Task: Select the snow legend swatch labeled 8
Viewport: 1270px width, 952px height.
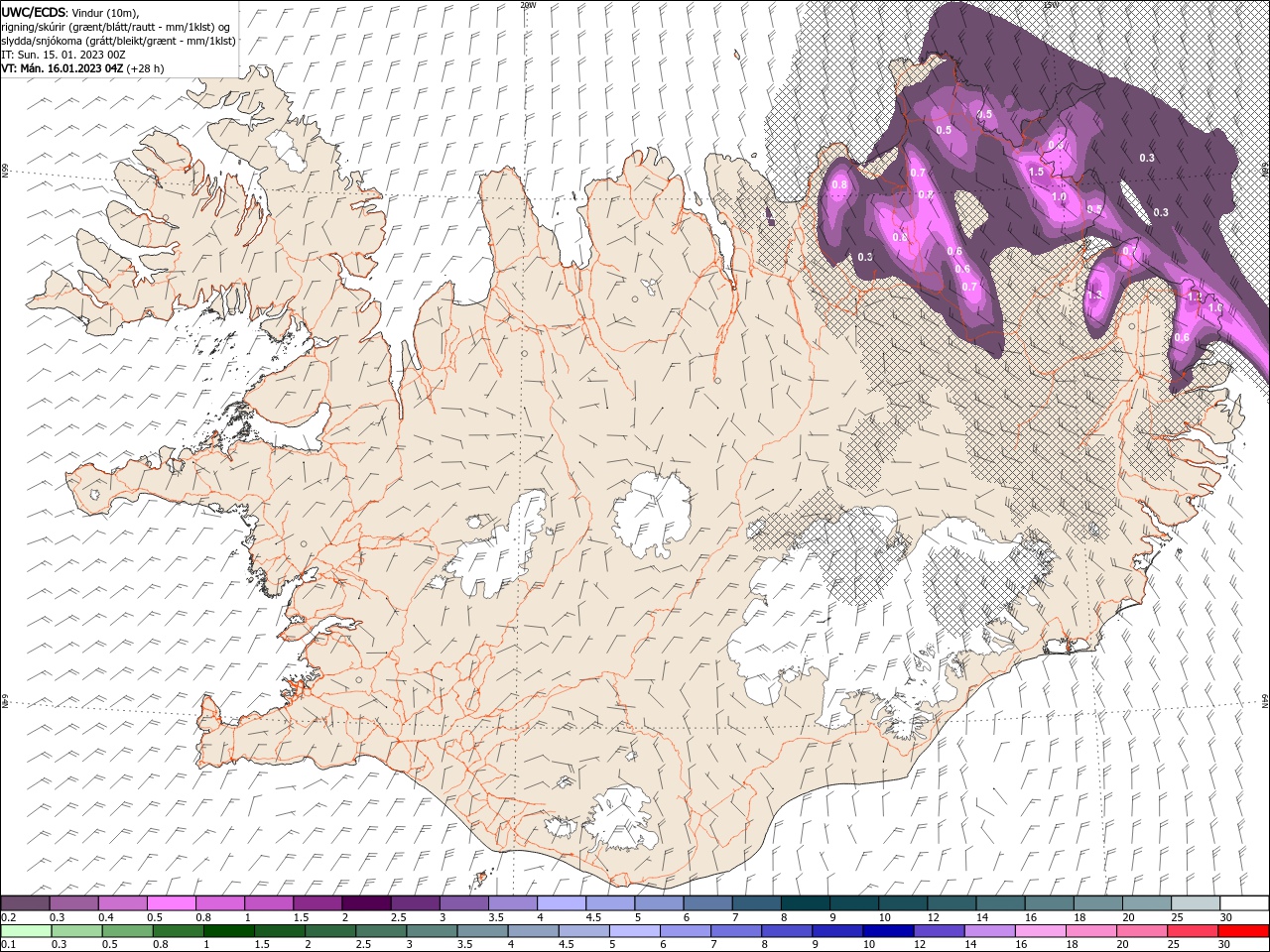Action: click(805, 903)
